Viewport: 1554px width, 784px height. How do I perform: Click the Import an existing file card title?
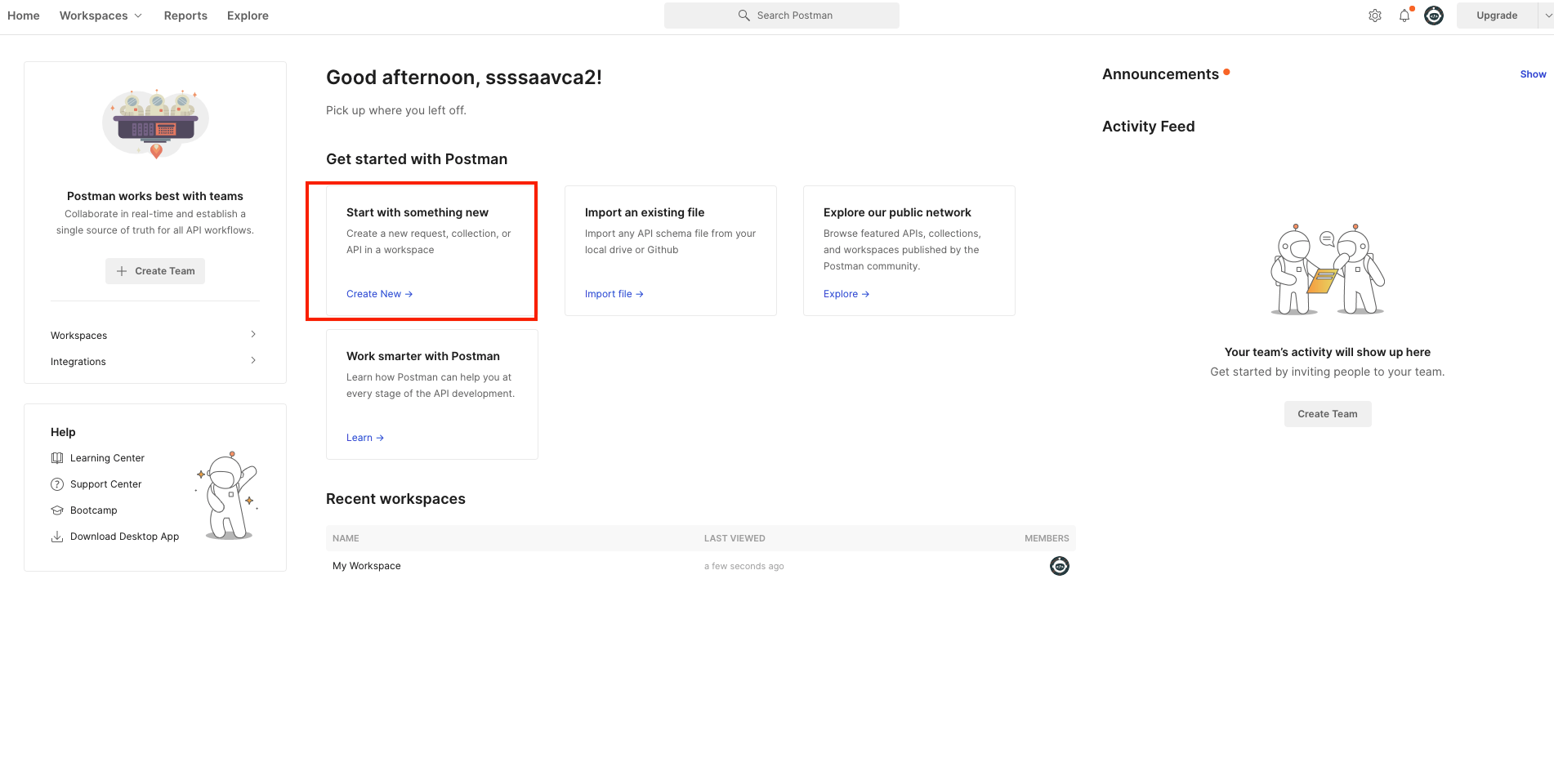645,212
